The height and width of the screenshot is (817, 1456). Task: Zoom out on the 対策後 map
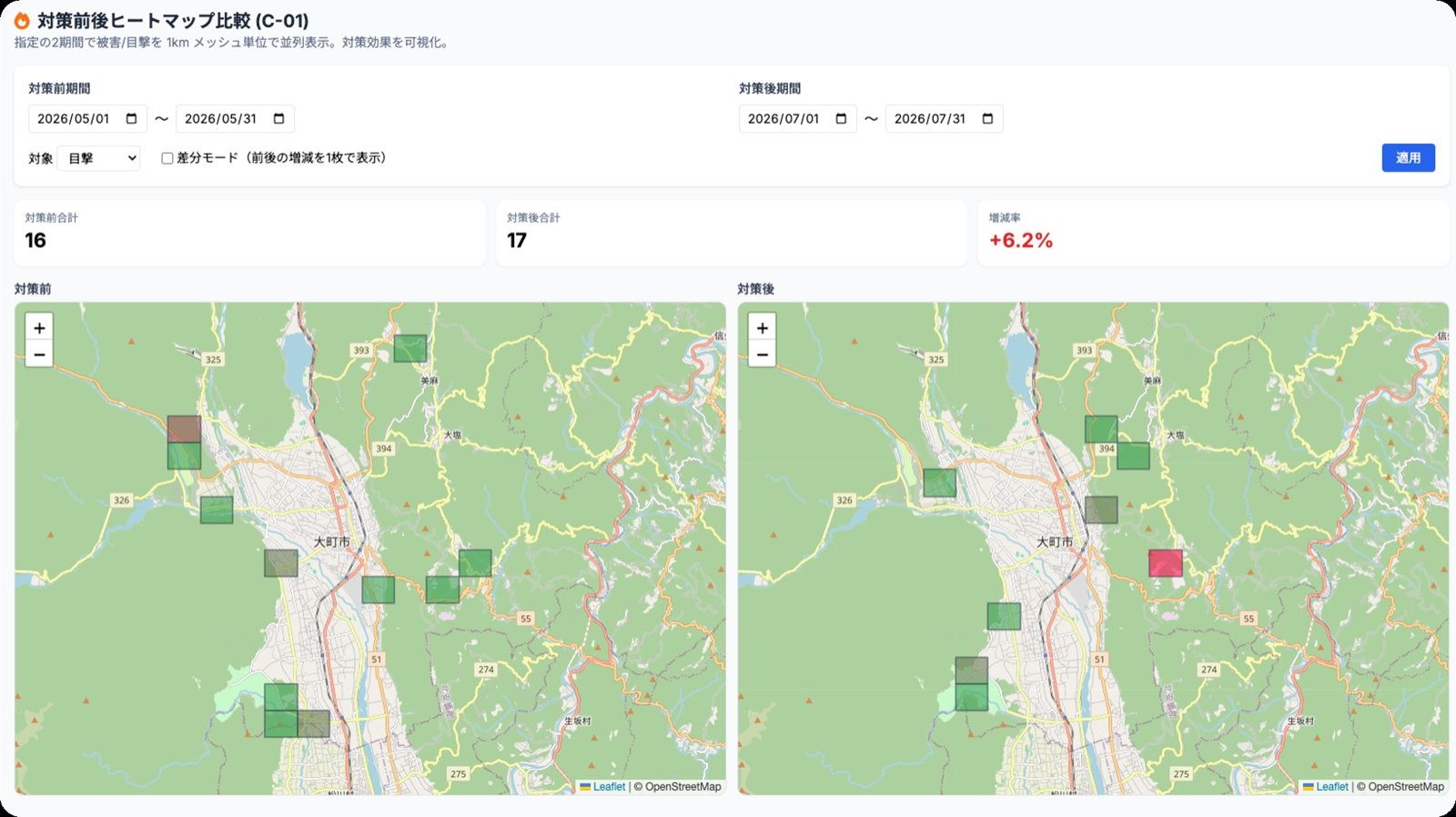(x=763, y=354)
